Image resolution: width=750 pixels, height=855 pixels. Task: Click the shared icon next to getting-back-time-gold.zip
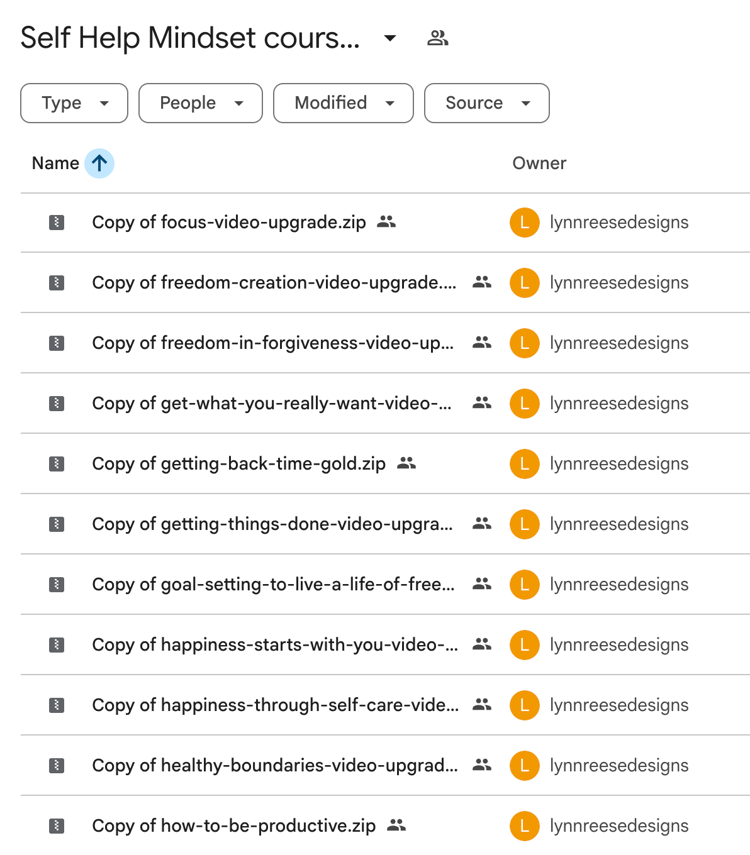click(x=406, y=464)
